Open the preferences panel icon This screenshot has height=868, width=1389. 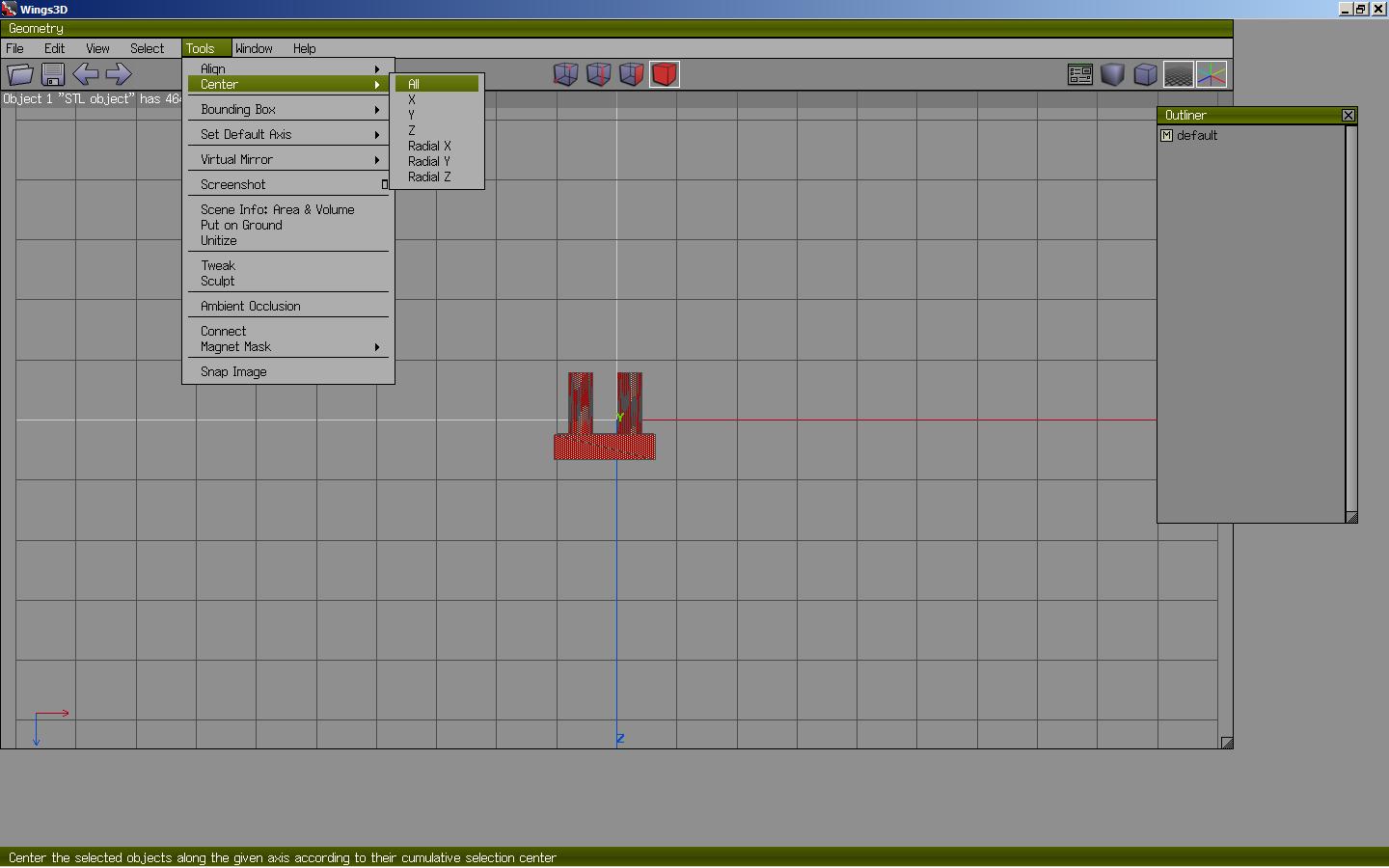click(x=1080, y=74)
